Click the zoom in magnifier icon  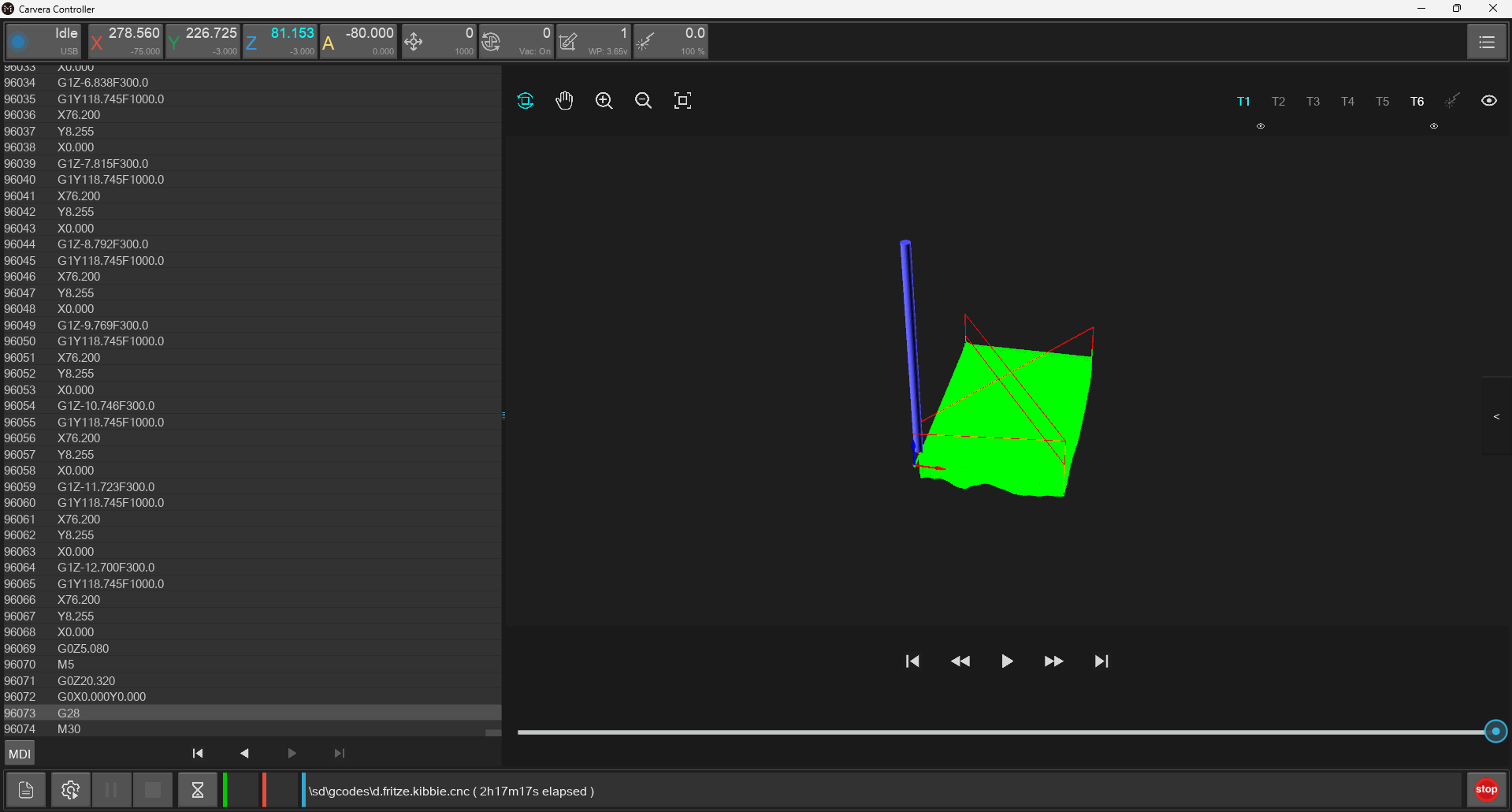coord(604,100)
